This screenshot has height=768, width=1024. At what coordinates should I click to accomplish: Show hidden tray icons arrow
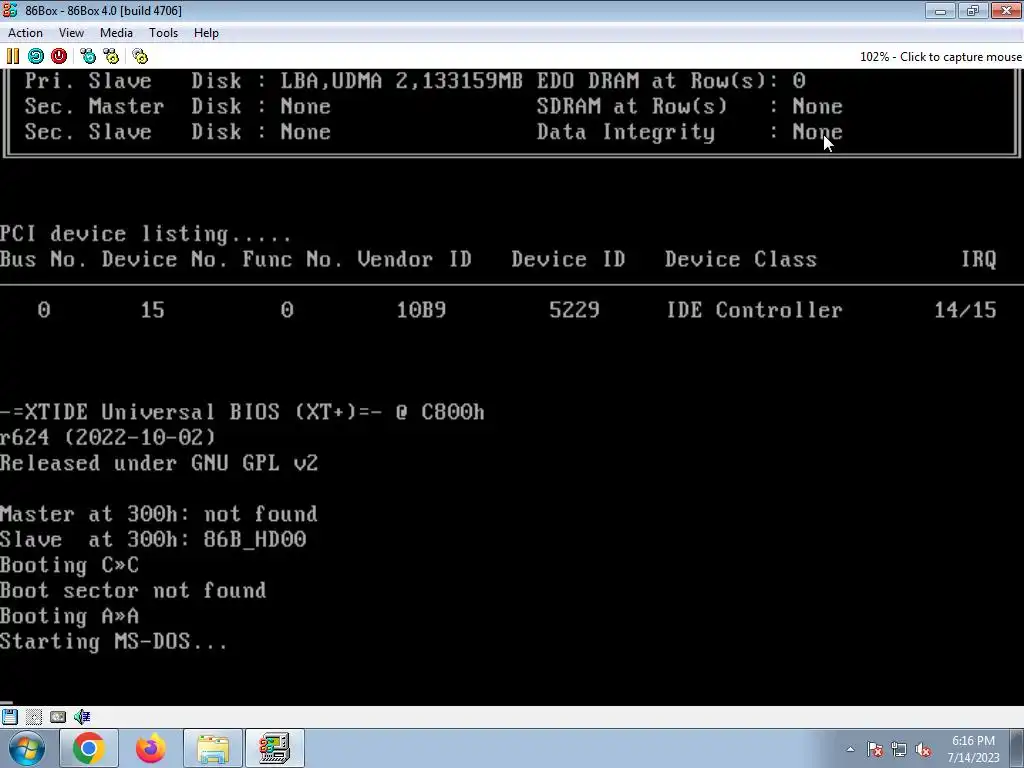click(x=850, y=750)
